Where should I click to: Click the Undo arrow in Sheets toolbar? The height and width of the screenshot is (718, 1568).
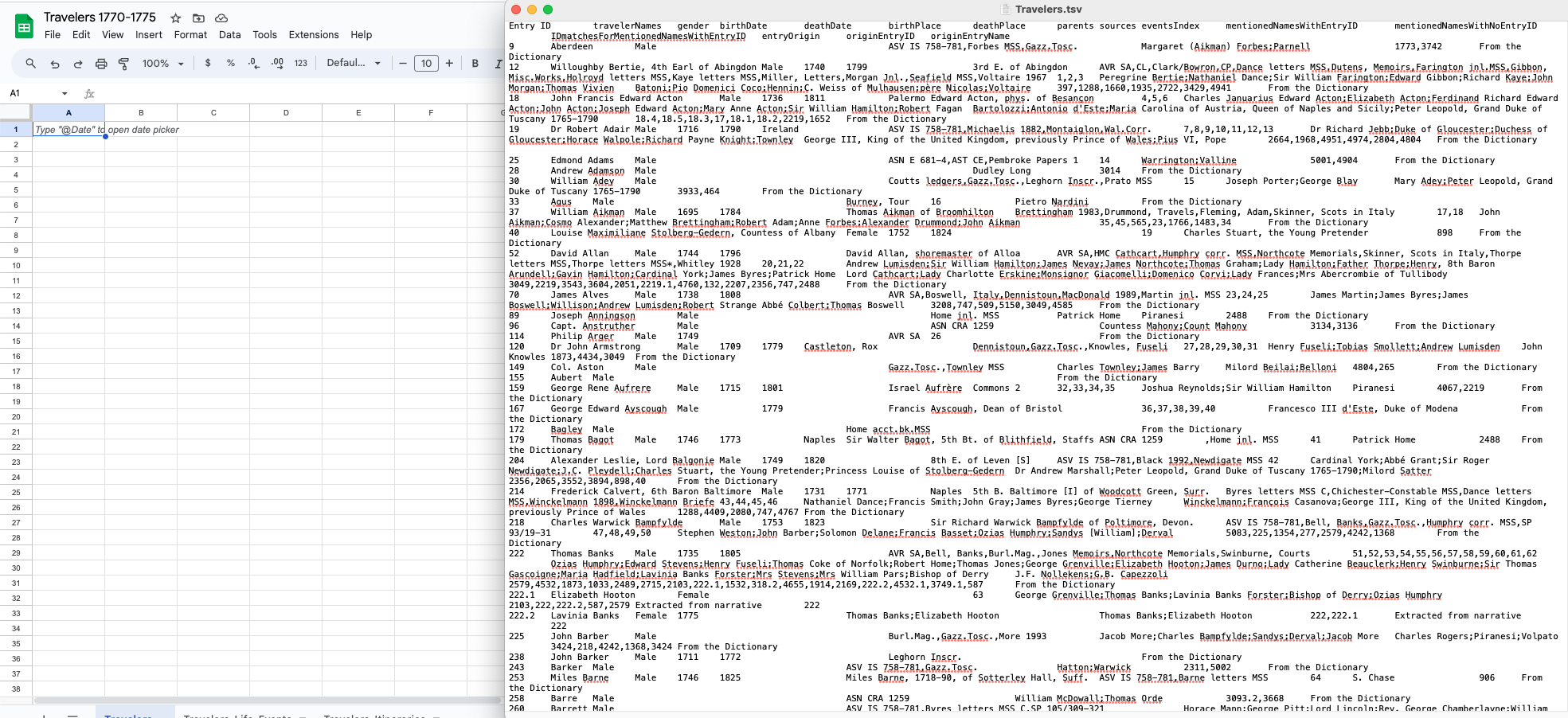[55, 63]
